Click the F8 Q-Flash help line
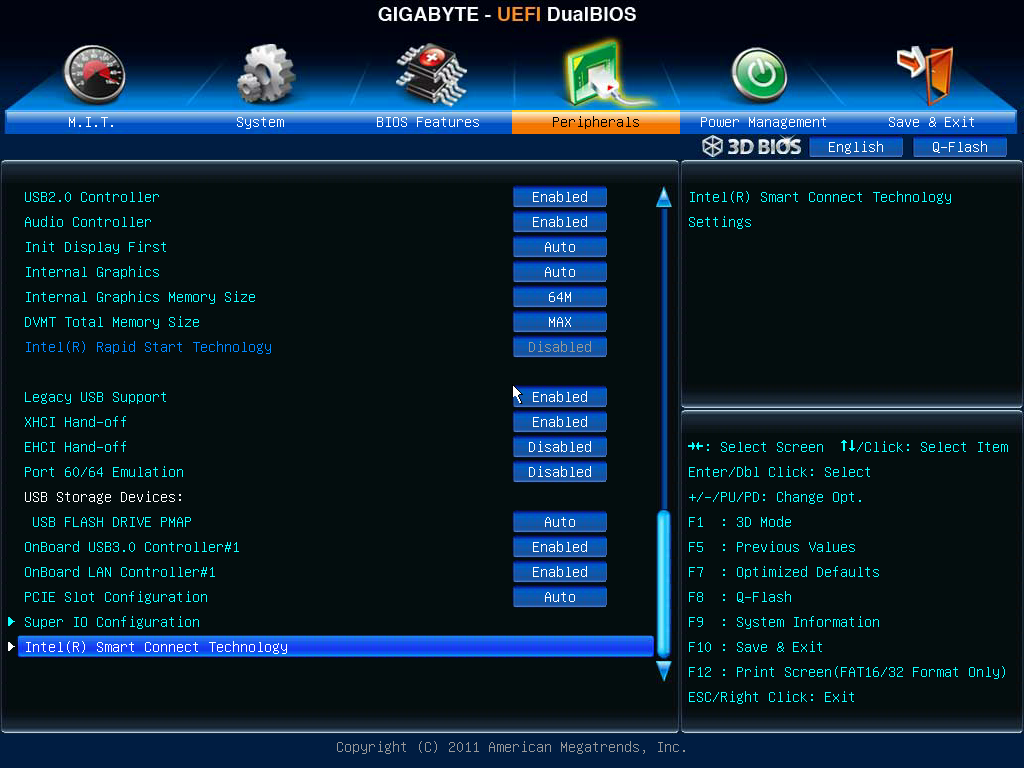 point(739,597)
